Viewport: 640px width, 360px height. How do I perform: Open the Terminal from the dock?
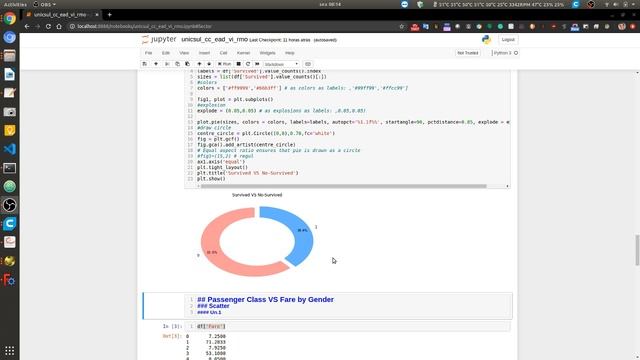pos(10,168)
